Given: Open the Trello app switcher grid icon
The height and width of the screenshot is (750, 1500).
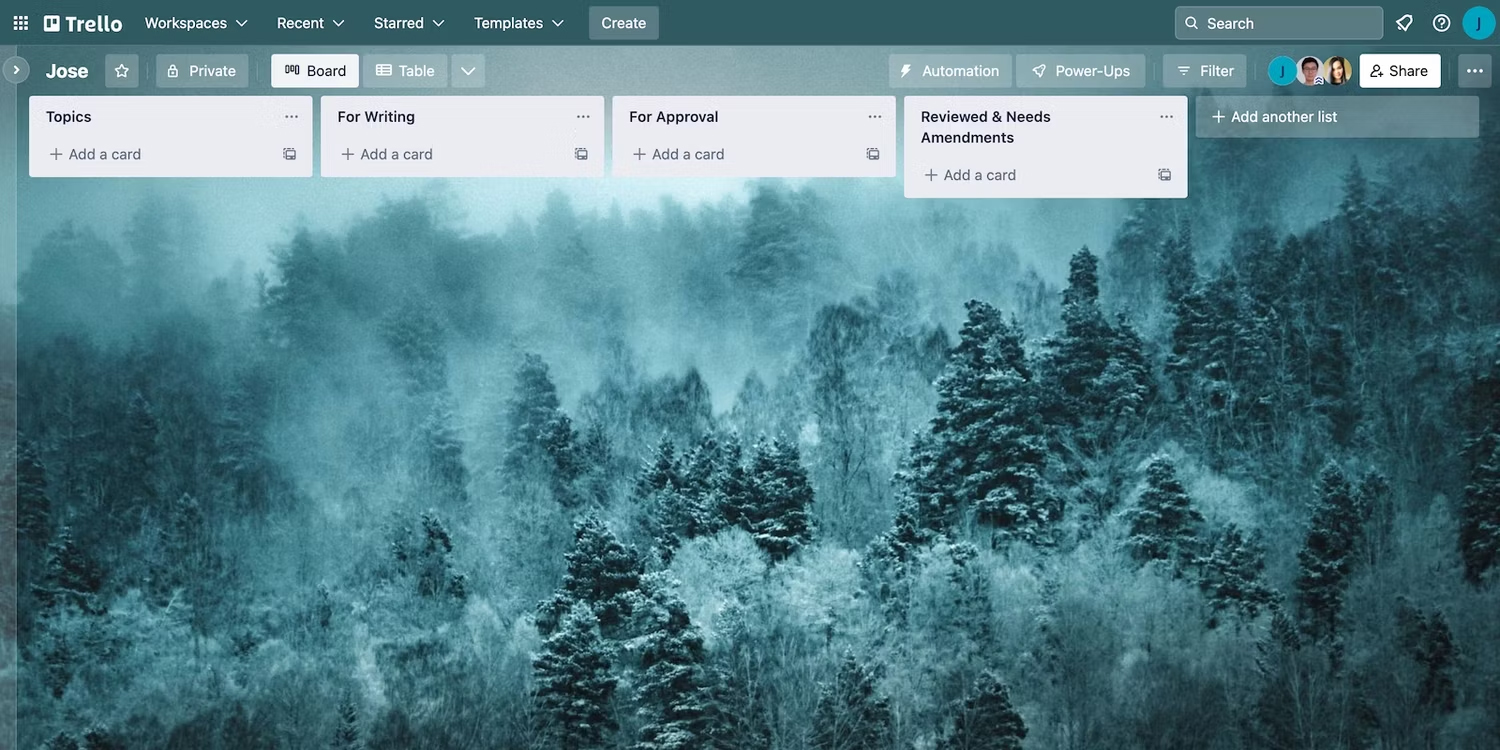Looking at the screenshot, I should [20, 22].
